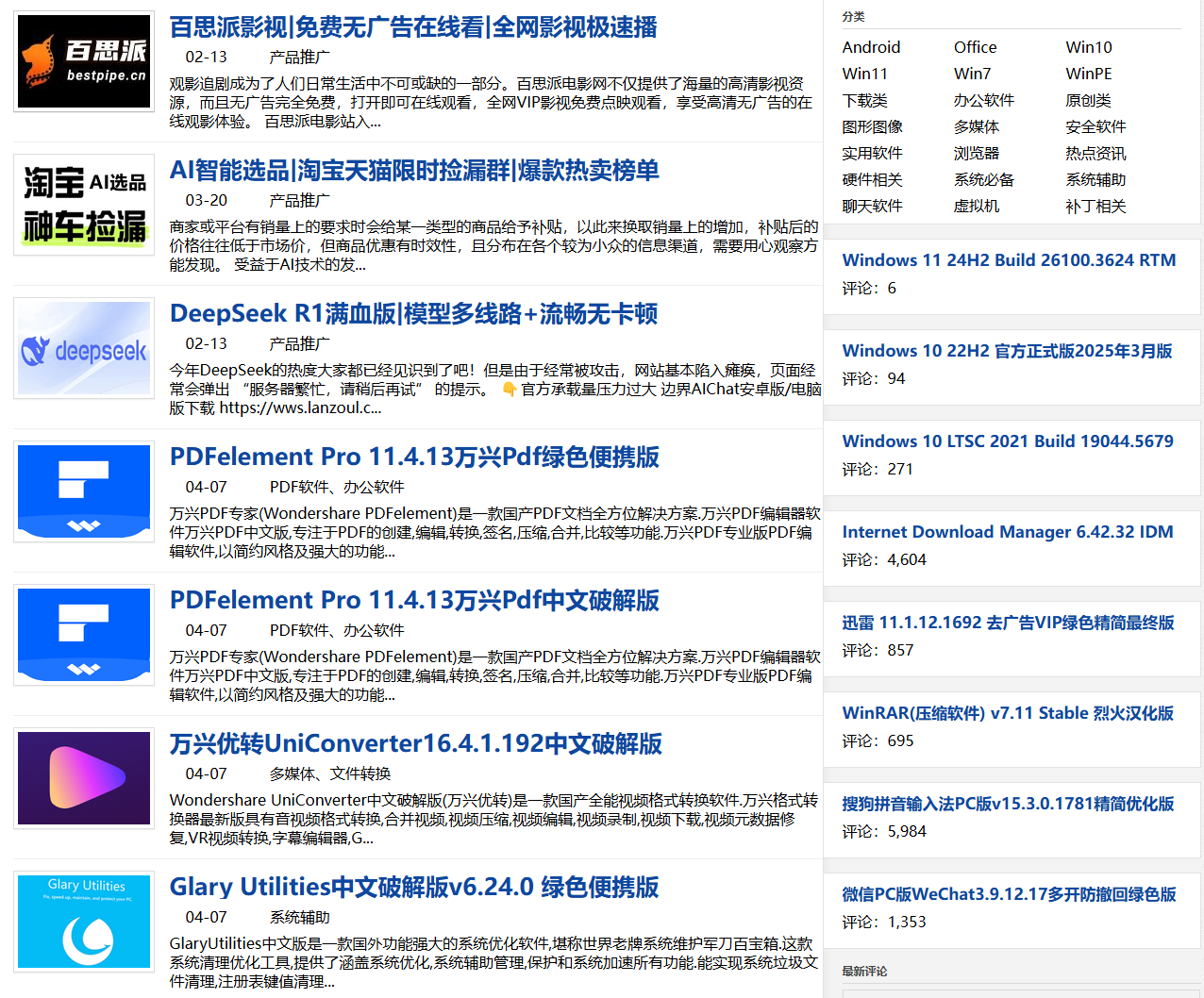Open the 虚拟机 category
The height and width of the screenshot is (998, 1204).
pos(977,206)
